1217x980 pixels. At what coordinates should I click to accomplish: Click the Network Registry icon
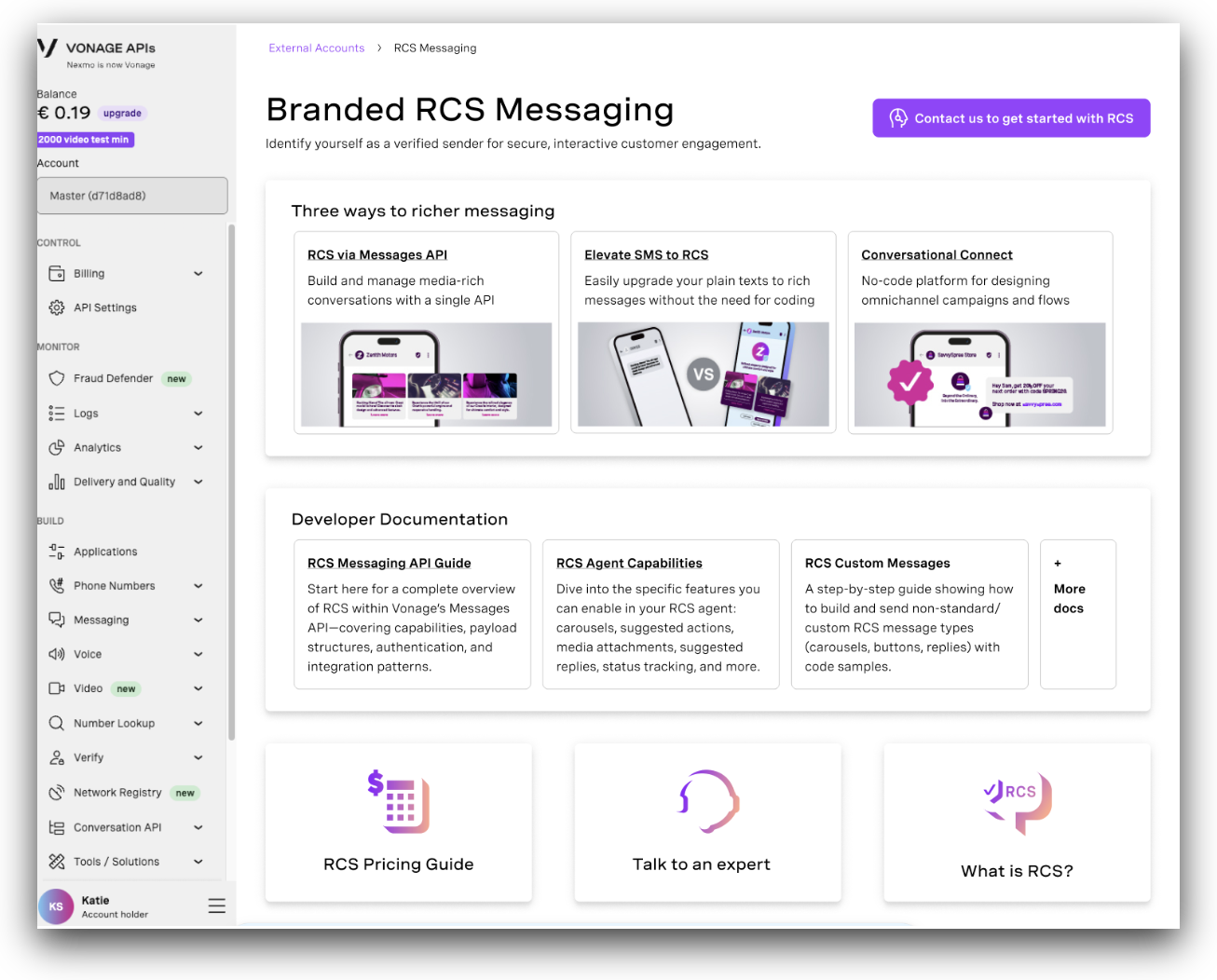tap(57, 793)
